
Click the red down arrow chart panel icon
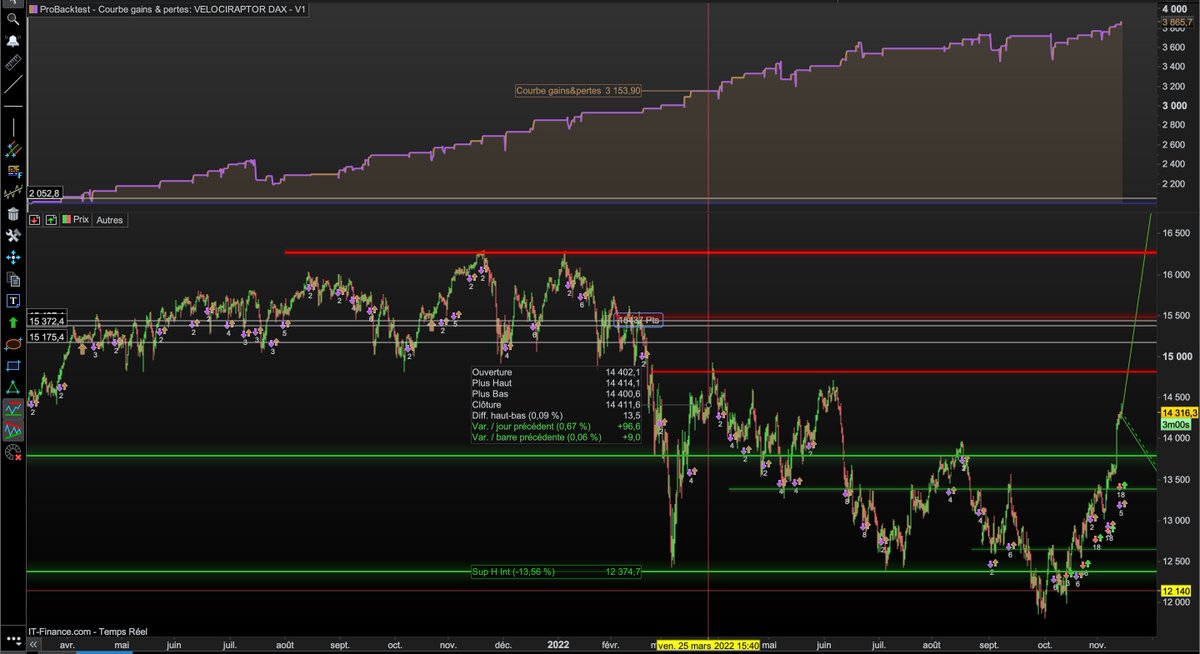click(x=35, y=219)
